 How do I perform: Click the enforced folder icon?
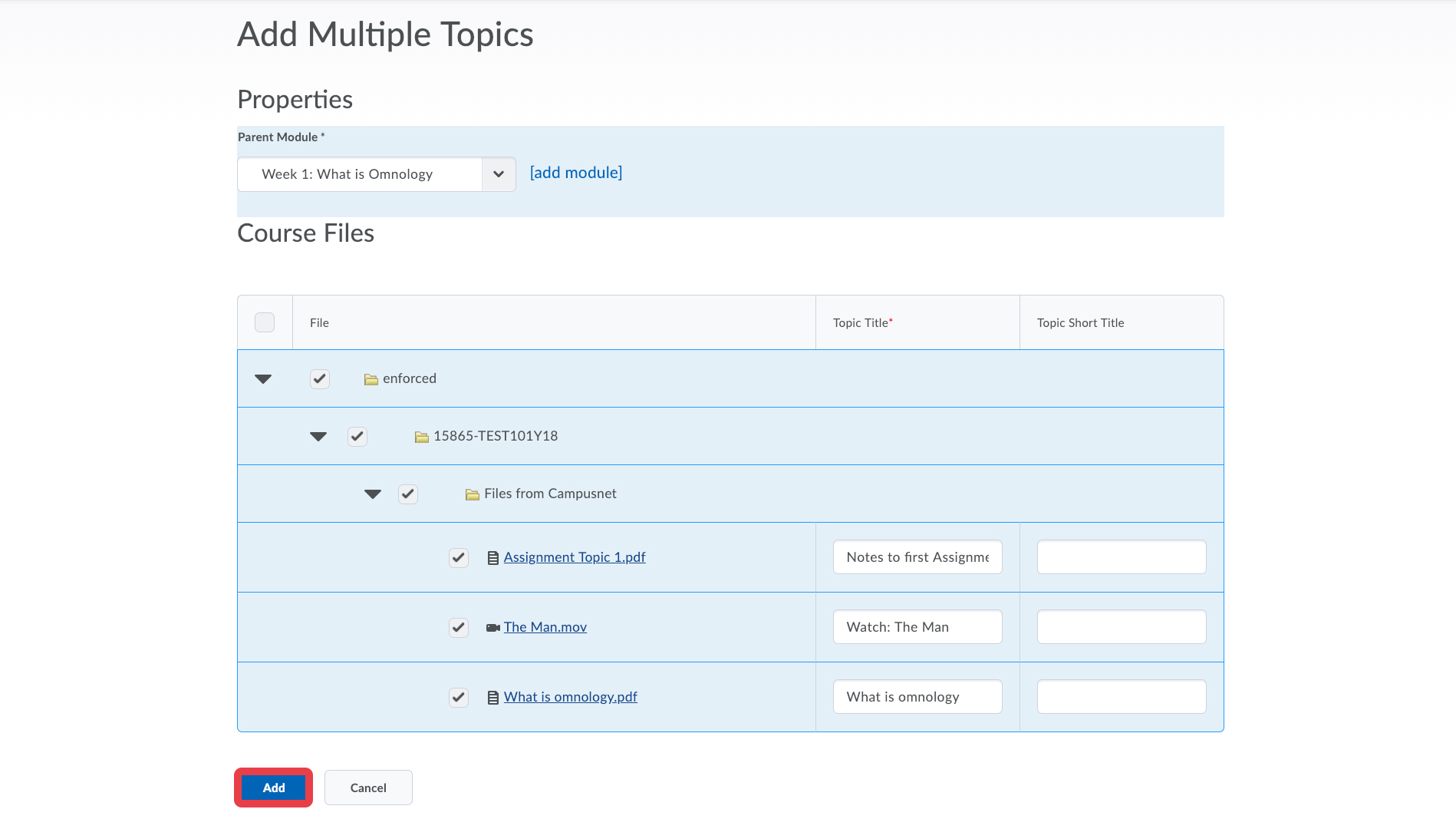coord(371,379)
